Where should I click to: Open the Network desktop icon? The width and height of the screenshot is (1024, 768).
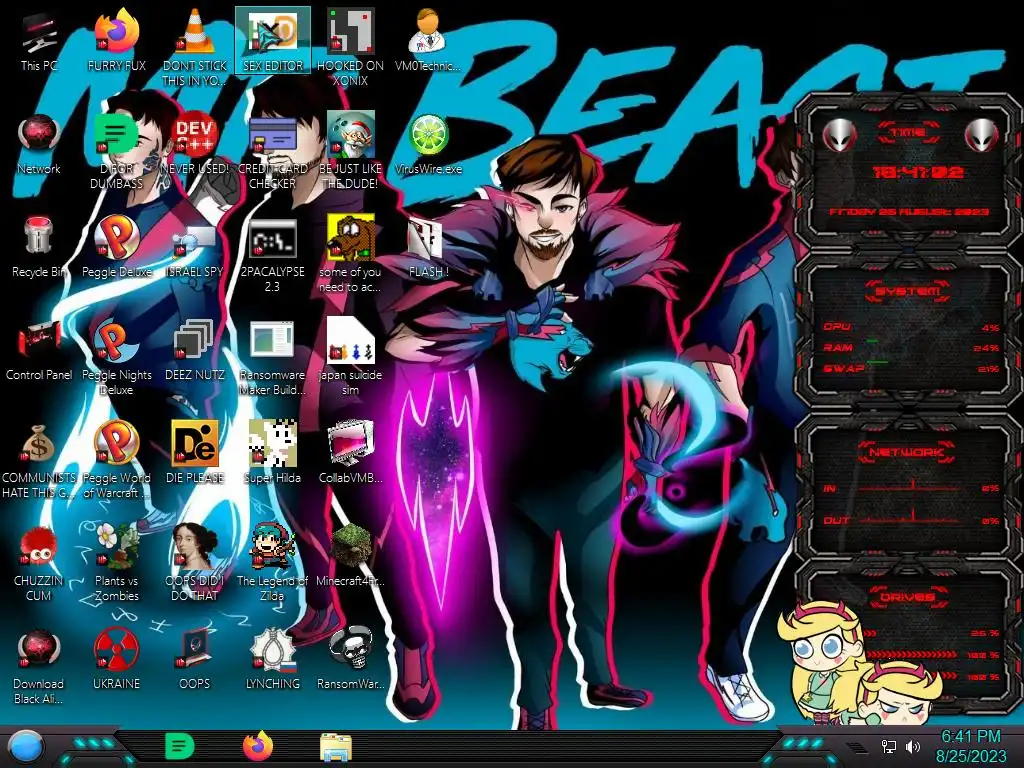coord(39,144)
